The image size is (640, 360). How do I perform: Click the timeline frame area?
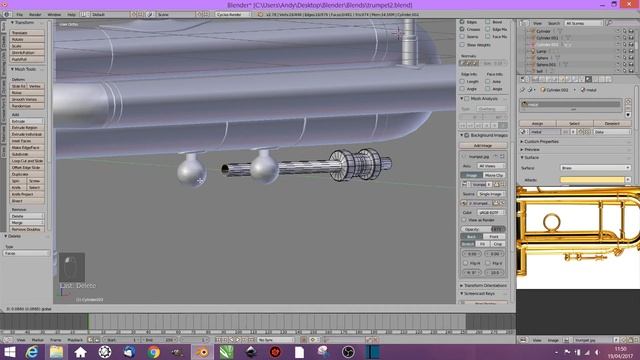coord(257,321)
